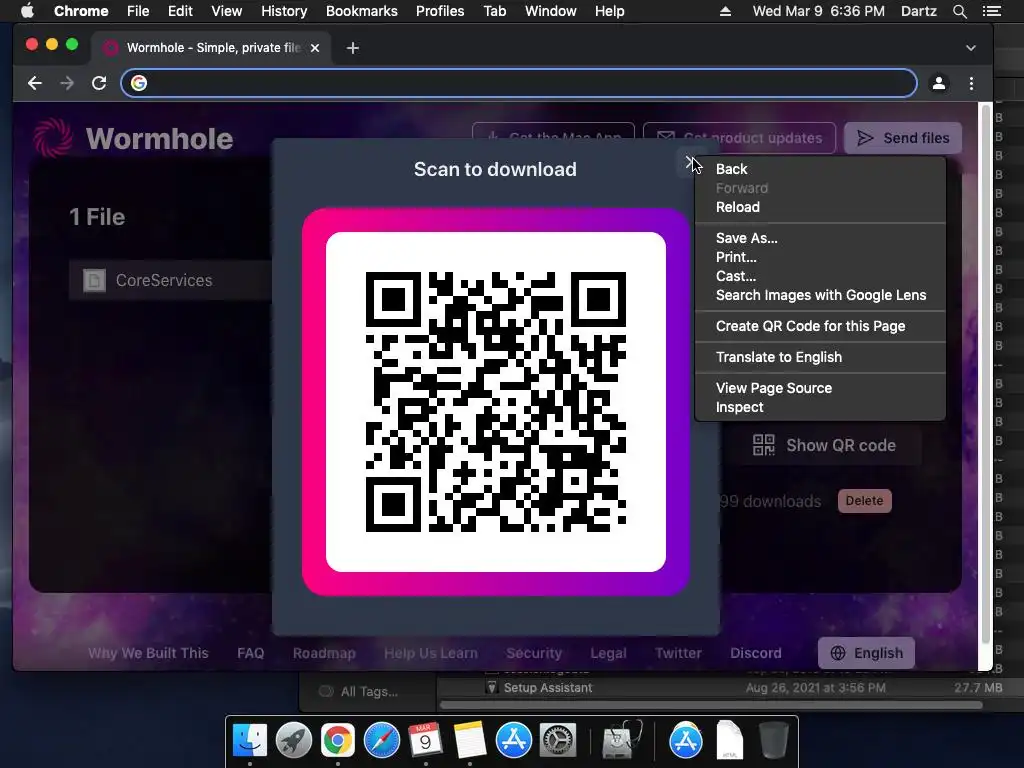This screenshot has width=1024, height=768.
Task: Click the CoreServices file name
Action: [164, 280]
